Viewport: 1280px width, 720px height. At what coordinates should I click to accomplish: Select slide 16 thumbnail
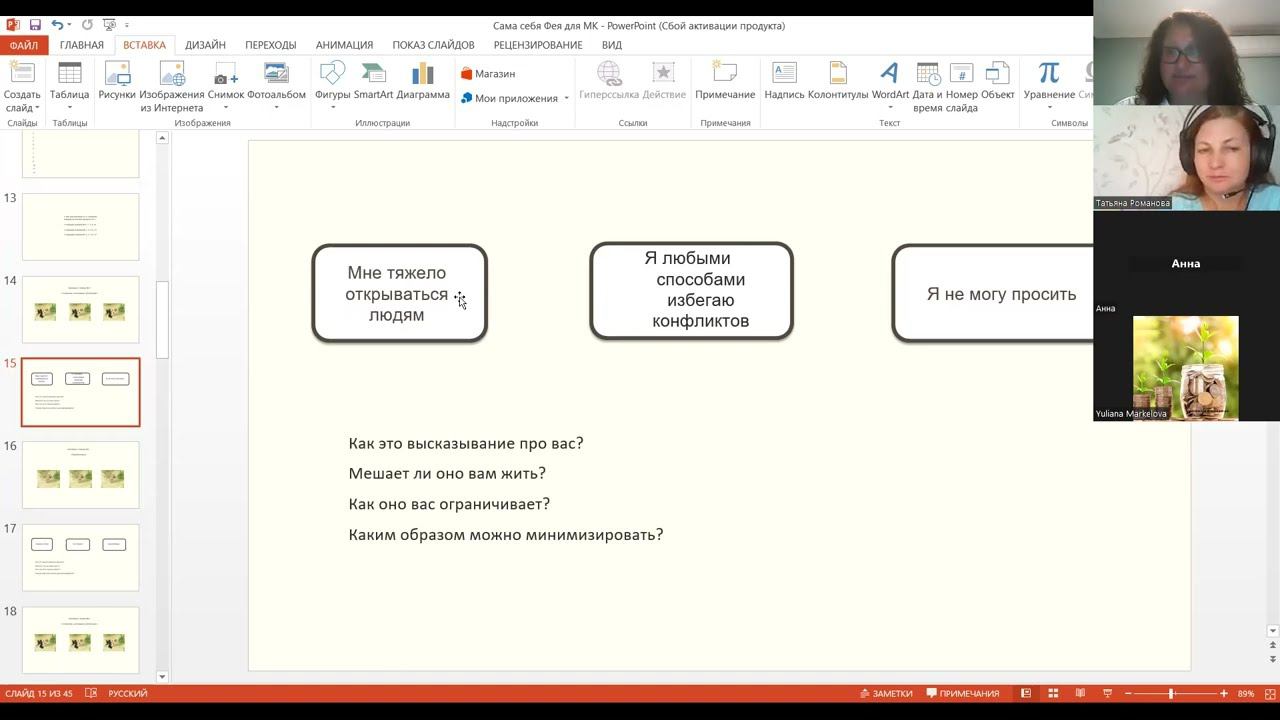80,475
